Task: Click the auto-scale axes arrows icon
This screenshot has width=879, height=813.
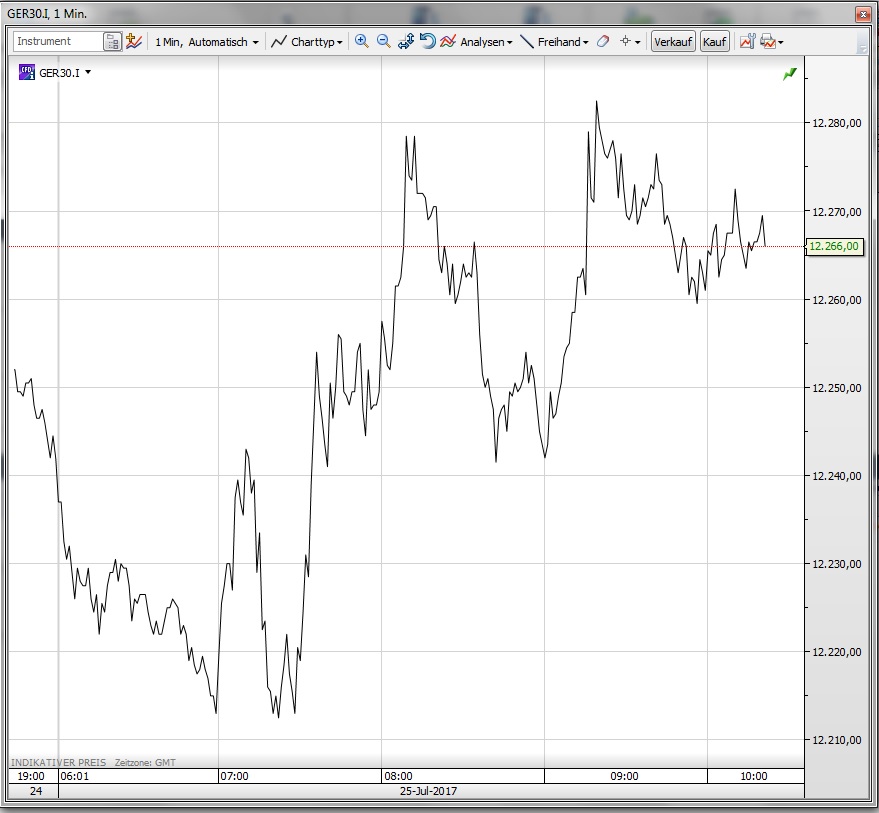Action: click(406, 41)
